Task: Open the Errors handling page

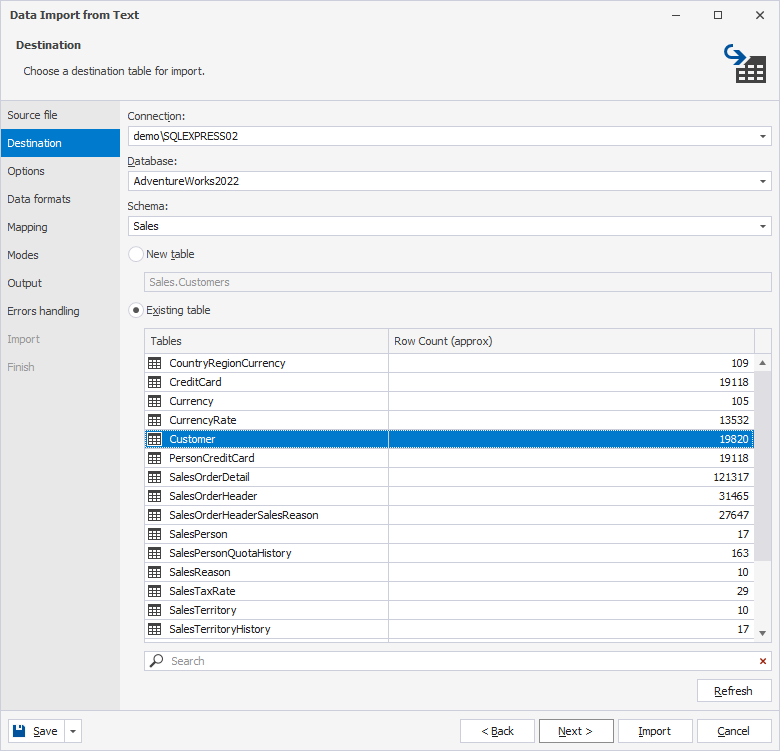Action: point(60,311)
